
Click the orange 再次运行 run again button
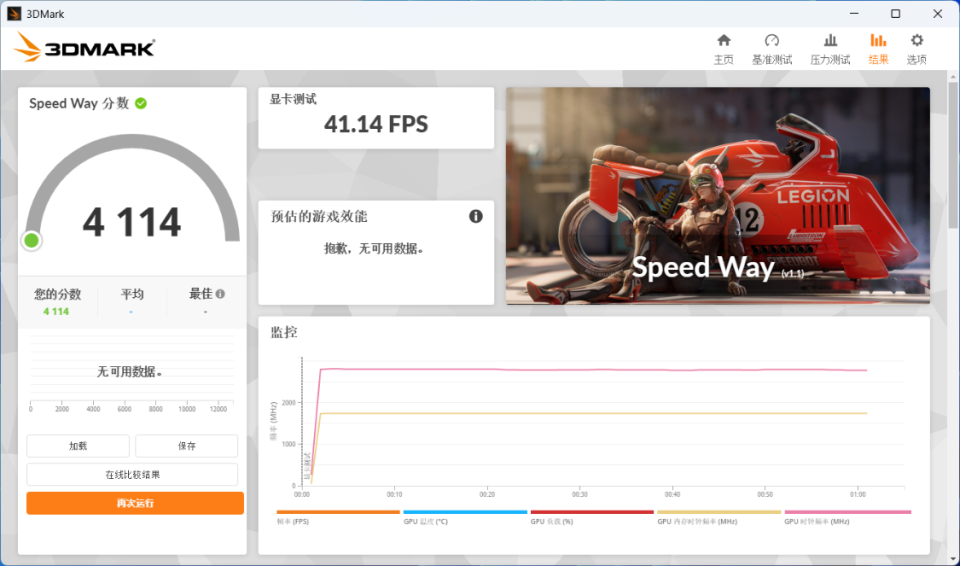[135, 504]
